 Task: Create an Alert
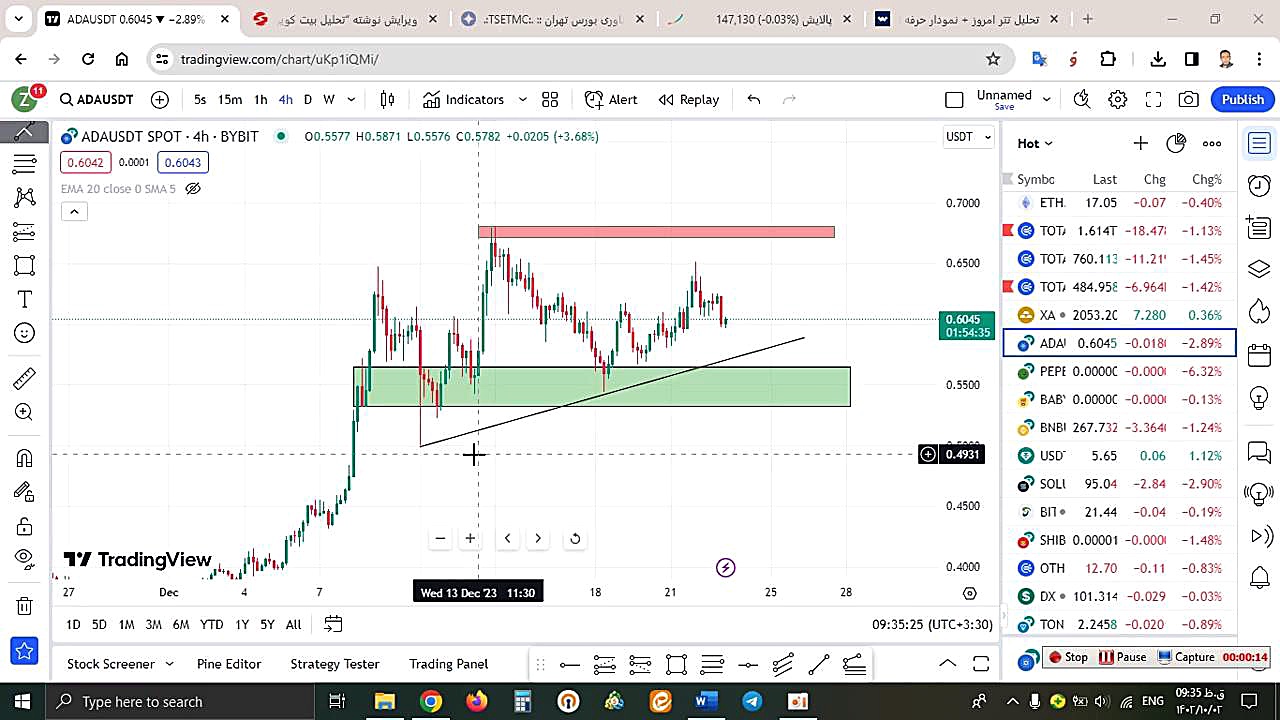tap(611, 99)
